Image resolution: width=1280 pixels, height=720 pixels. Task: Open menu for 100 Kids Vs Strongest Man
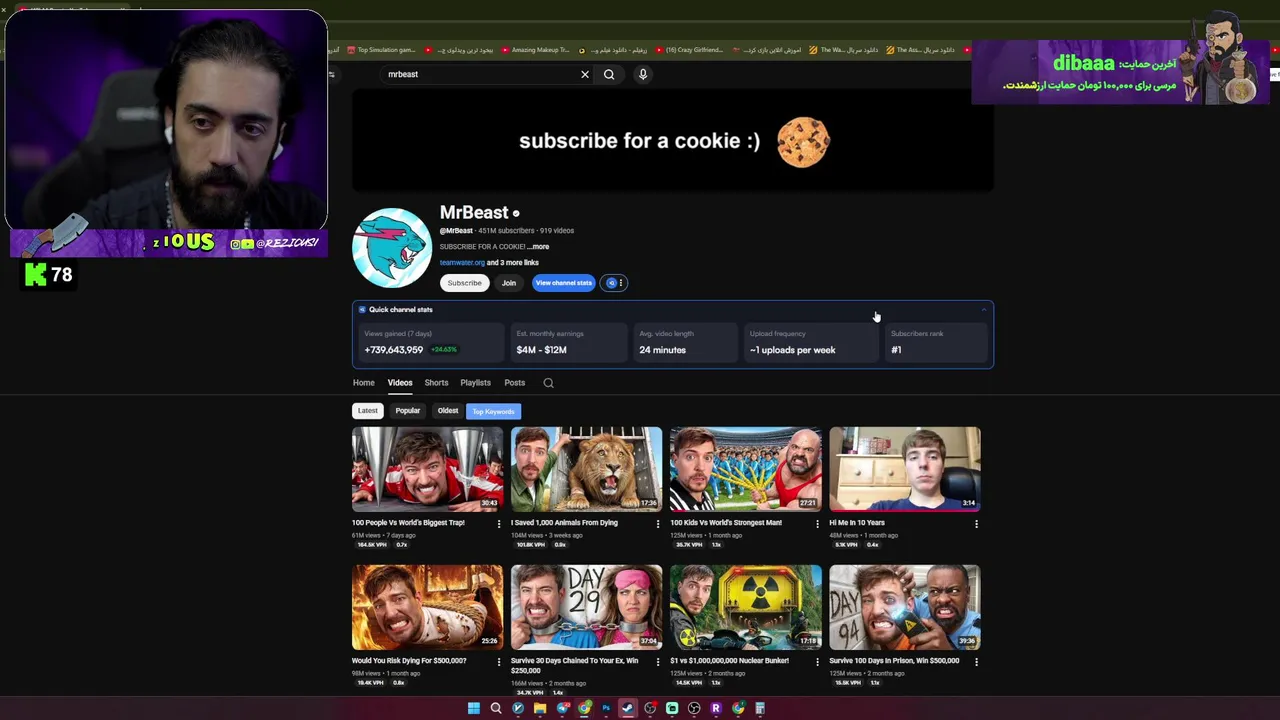[817, 523]
